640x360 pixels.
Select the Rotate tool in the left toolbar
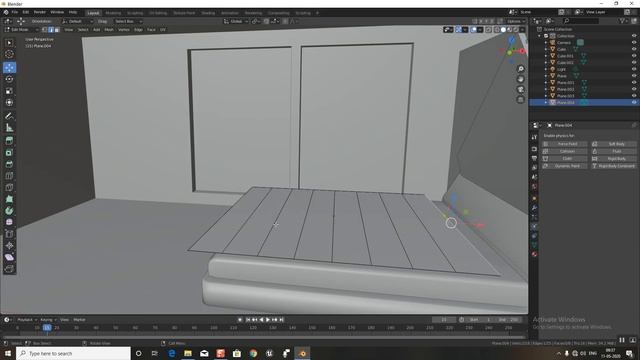click(x=9, y=79)
